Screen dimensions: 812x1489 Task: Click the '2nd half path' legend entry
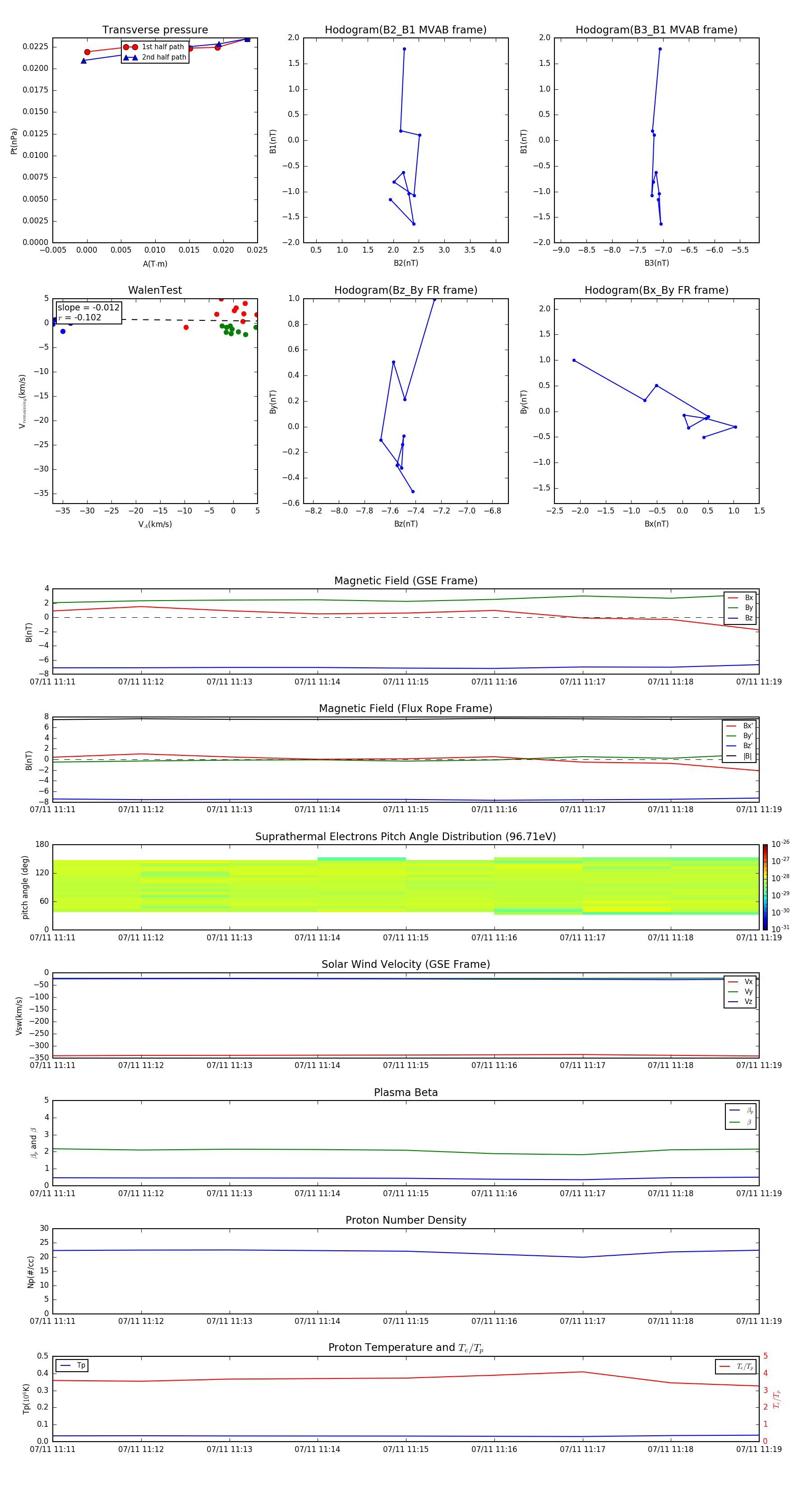coord(155,57)
